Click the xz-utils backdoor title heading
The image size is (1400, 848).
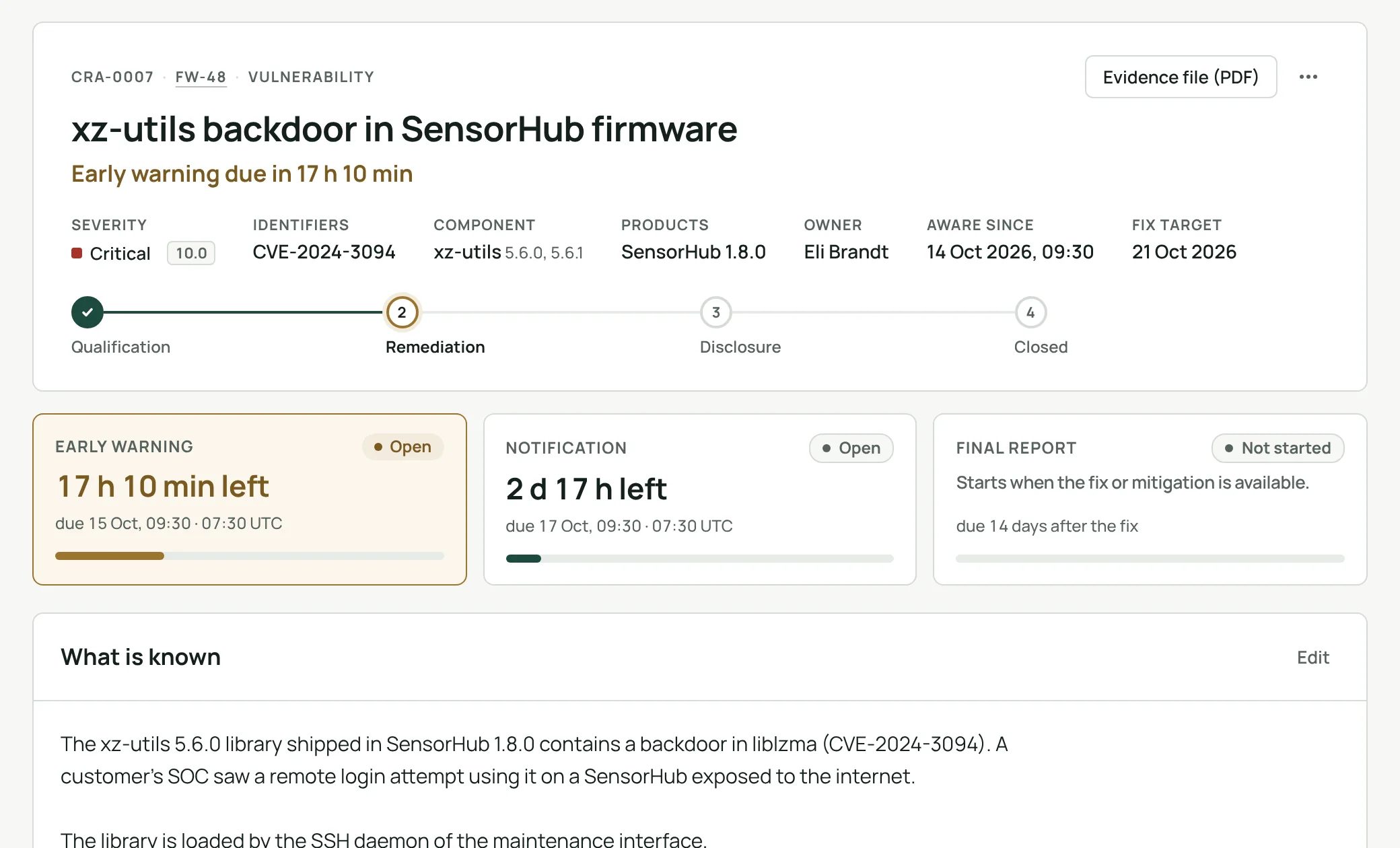(x=405, y=129)
